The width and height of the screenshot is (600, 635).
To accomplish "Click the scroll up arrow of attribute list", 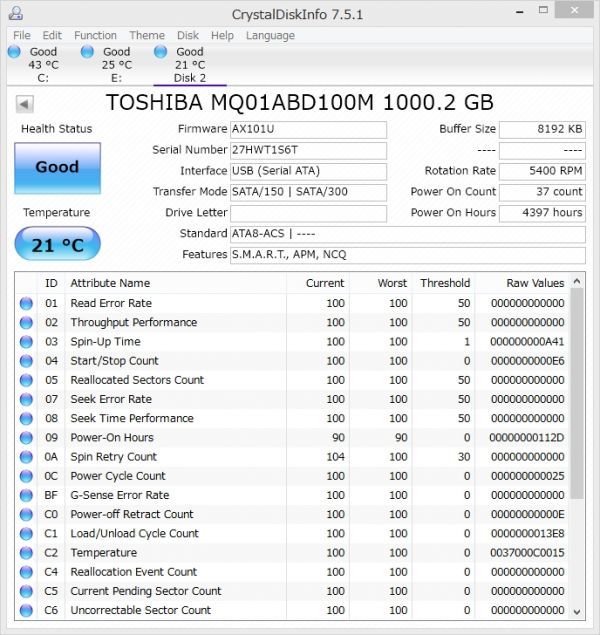I will click(577, 281).
